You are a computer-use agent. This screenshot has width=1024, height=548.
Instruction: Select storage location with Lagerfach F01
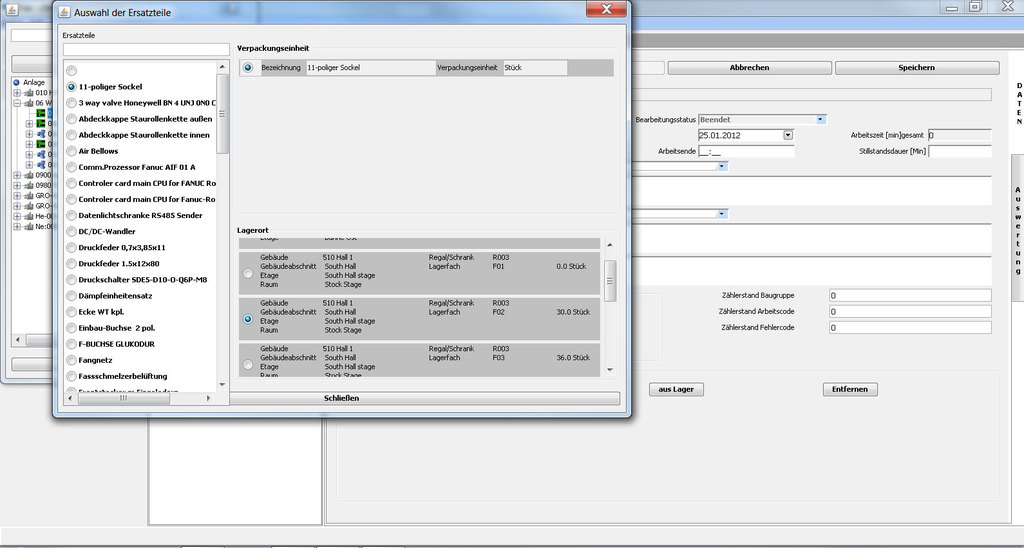pos(248,273)
